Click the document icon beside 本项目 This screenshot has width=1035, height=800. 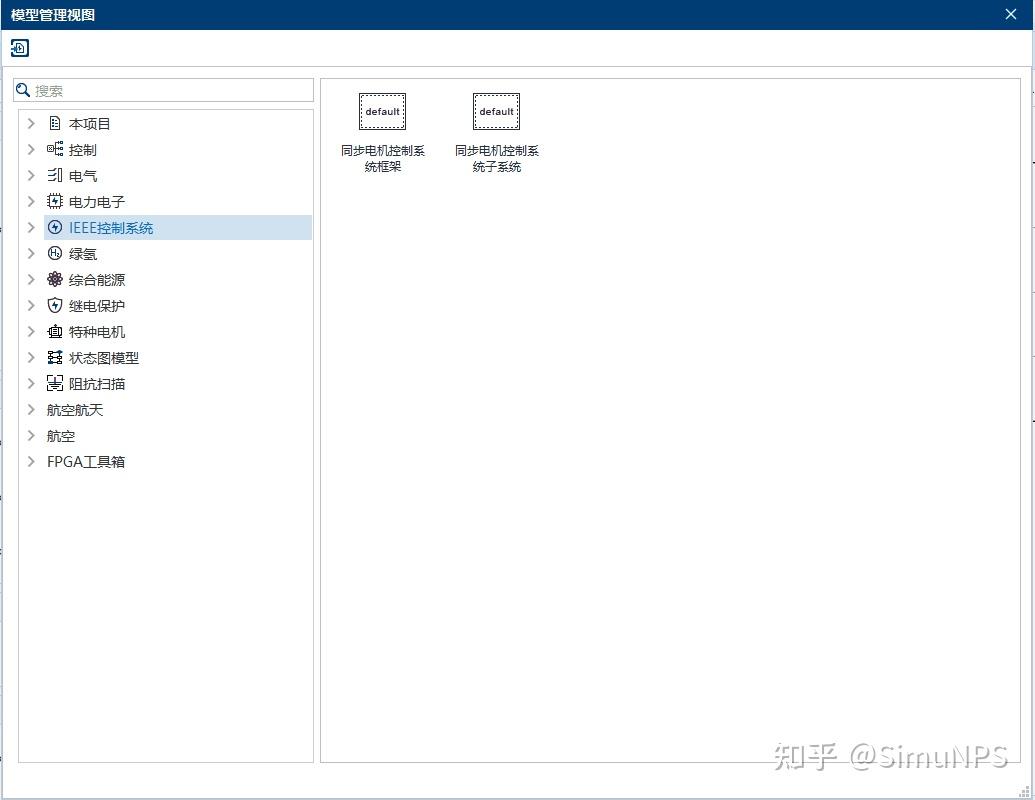coord(54,123)
